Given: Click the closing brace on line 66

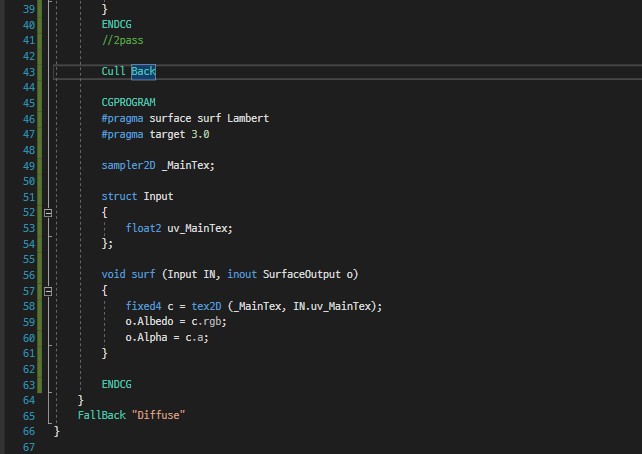Looking at the screenshot, I should [x=57, y=431].
